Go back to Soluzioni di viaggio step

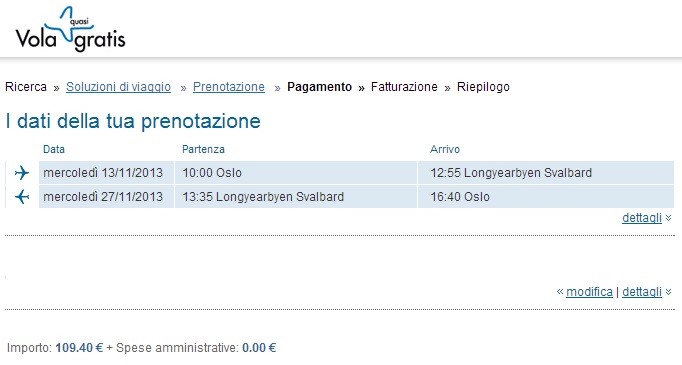(x=118, y=87)
